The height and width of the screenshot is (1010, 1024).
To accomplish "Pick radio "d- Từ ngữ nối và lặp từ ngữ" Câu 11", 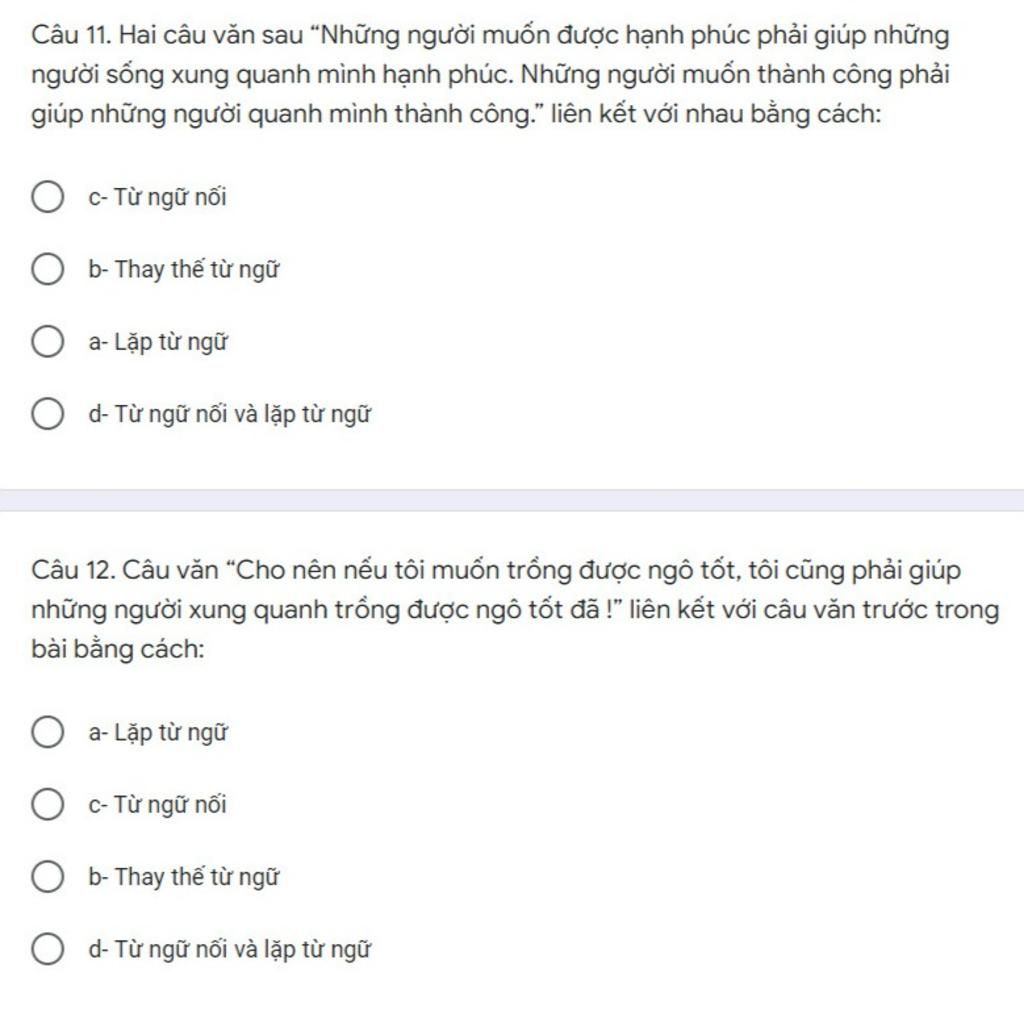I will (x=48, y=415).
